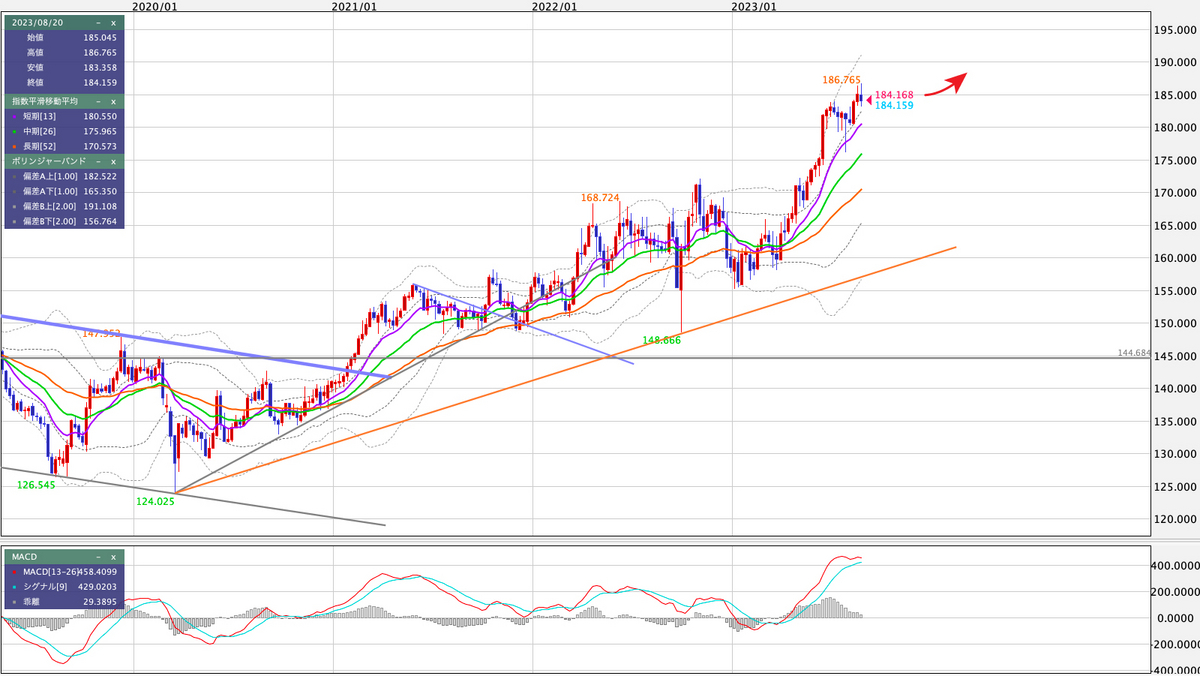
Task: Click the 124.025 low label on chart
Action: point(155,502)
